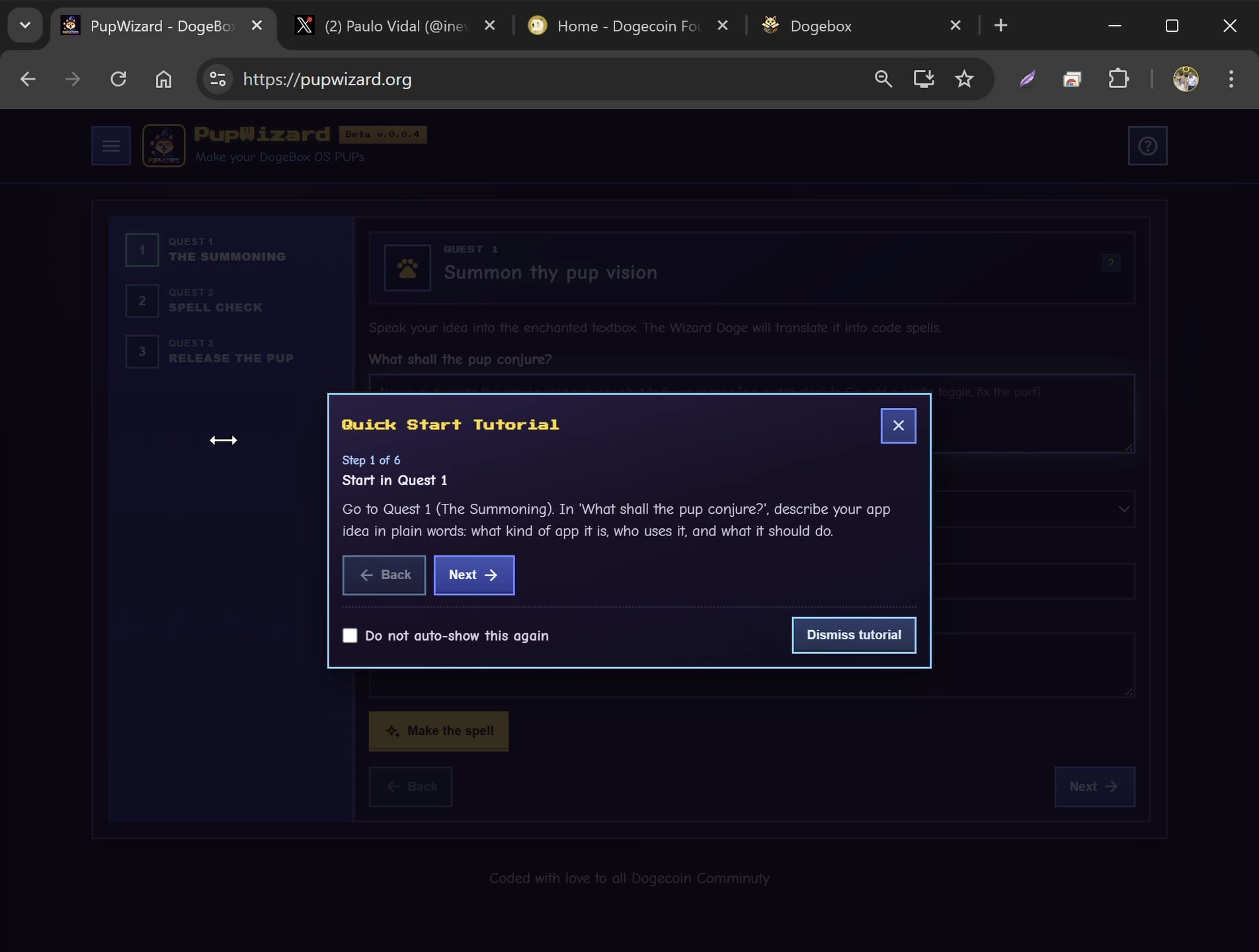
Task: Switch to the Dogebox tab
Action: (x=853, y=26)
